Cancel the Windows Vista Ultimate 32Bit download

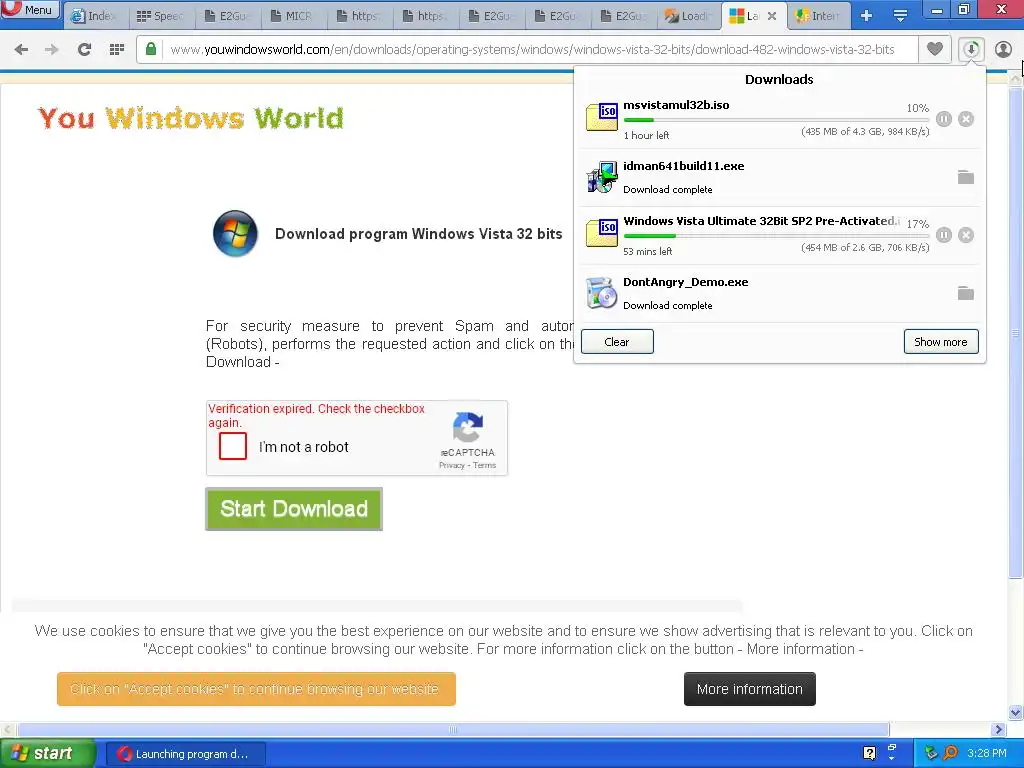point(966,235)
